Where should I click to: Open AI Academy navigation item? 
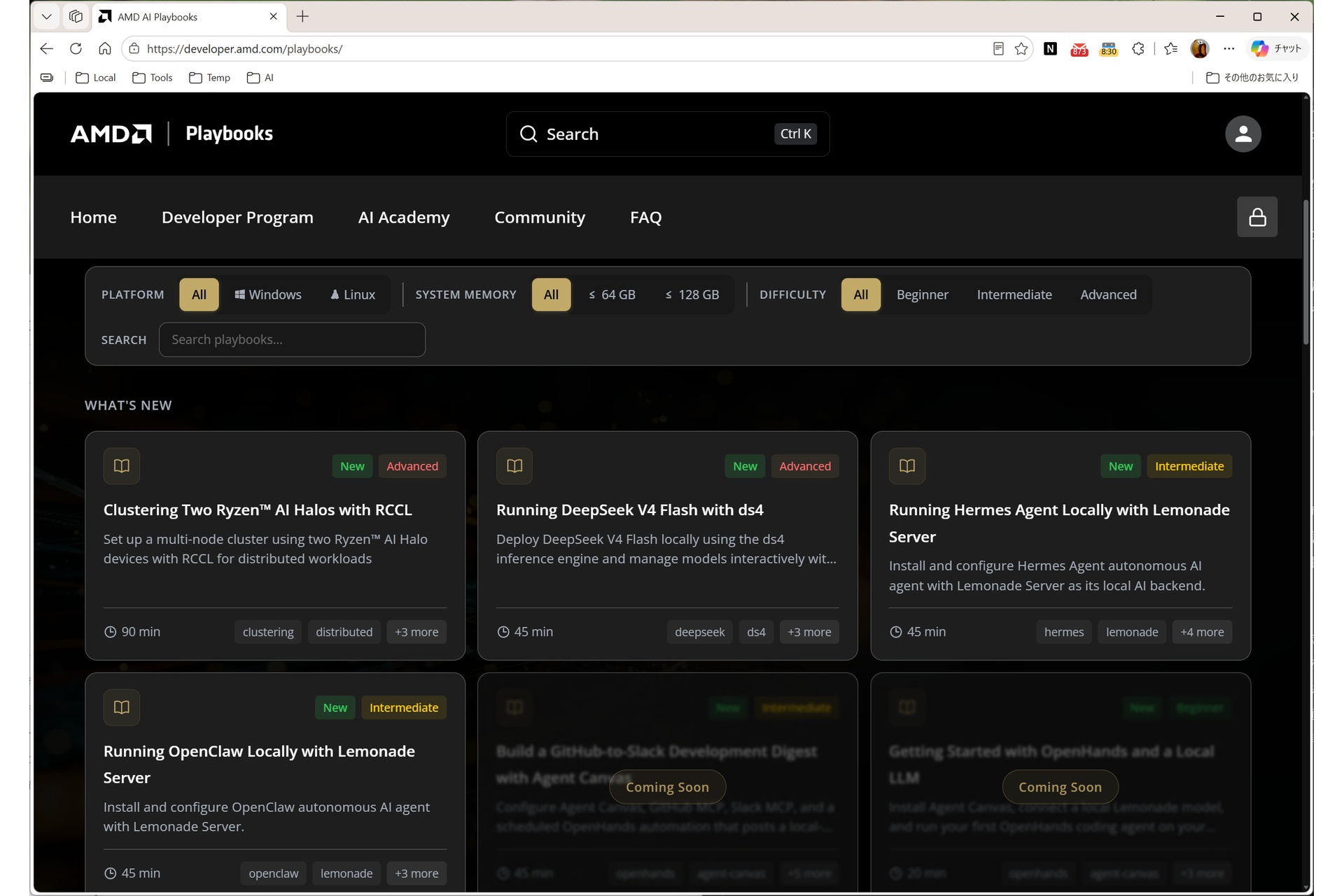(404, 218)
